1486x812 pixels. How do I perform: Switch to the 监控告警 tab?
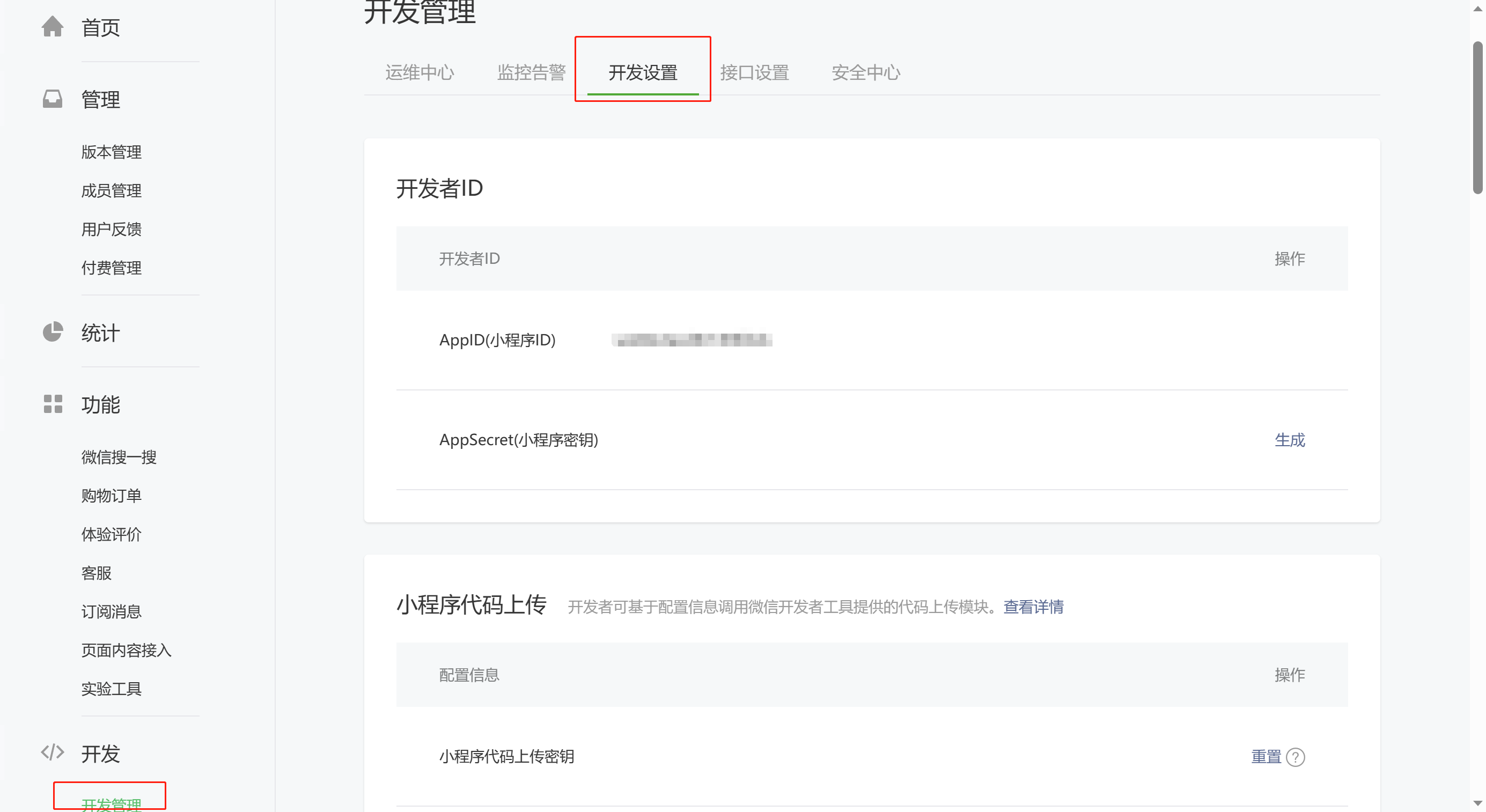531,72
